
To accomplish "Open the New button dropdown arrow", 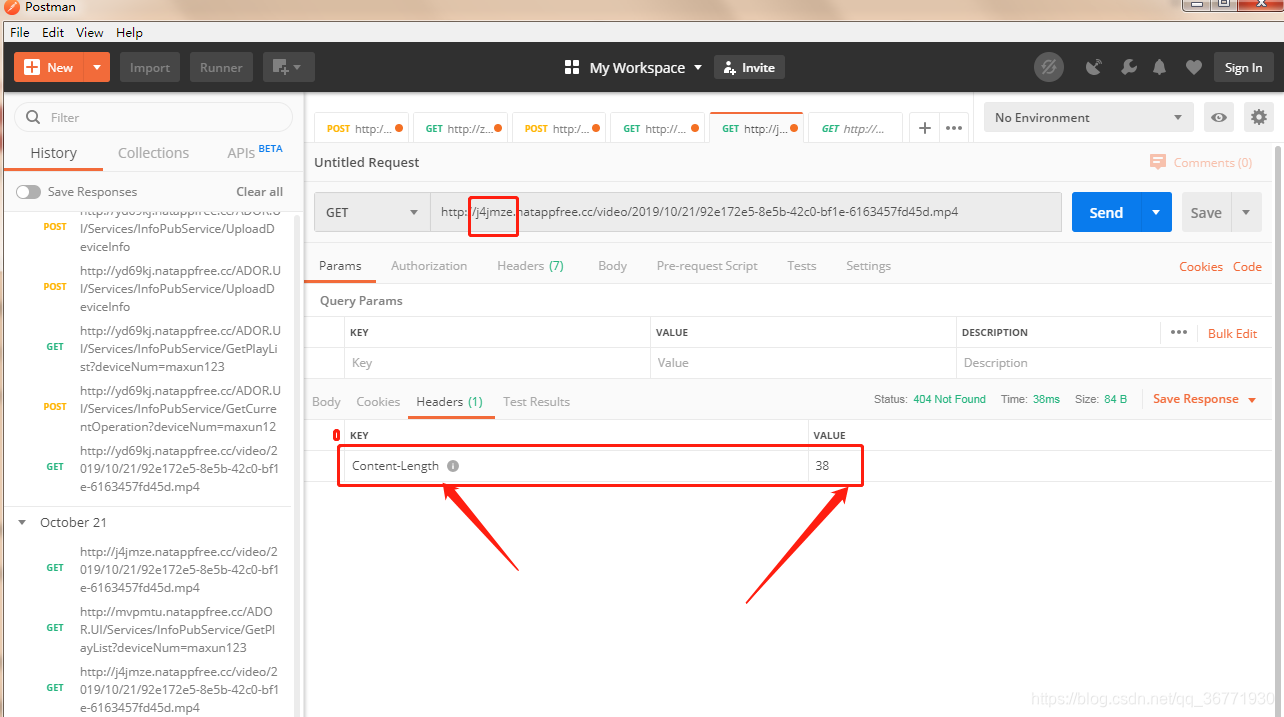I will [x=96, y=68].
